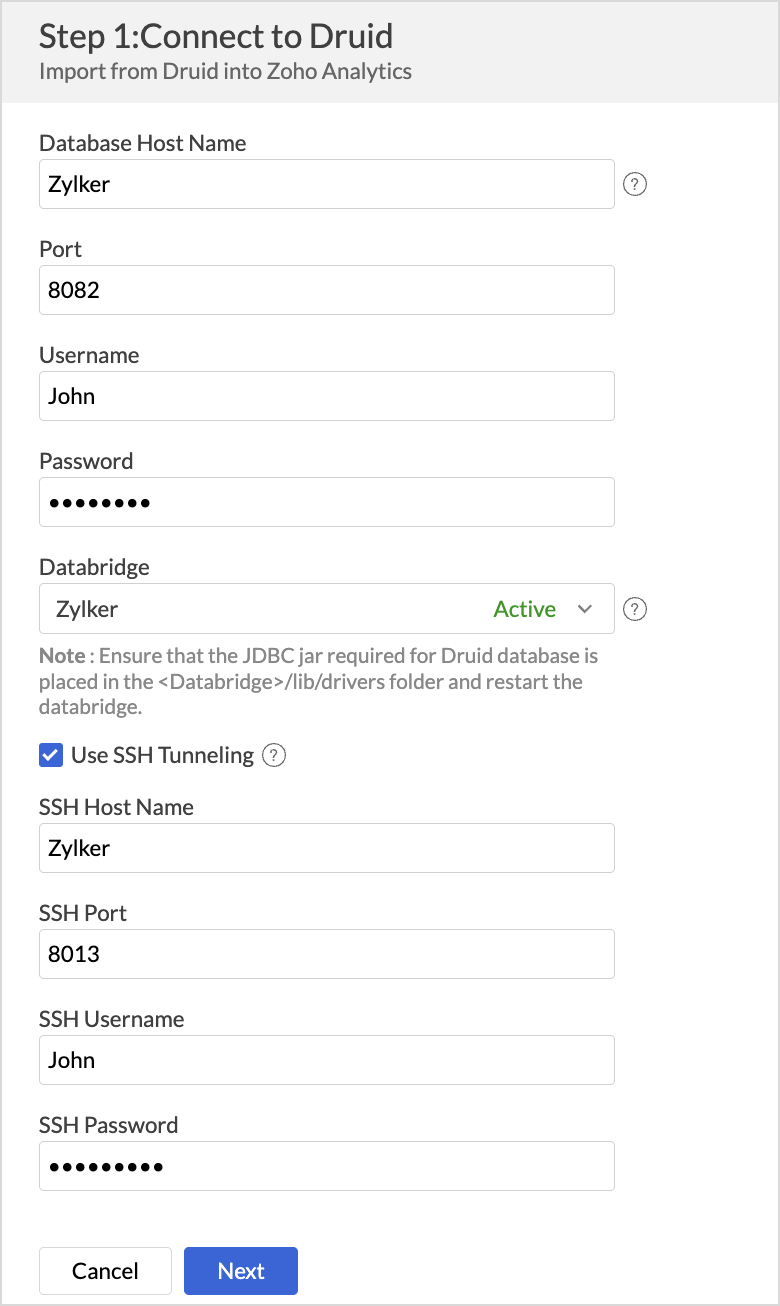This screenshot has height=1306, width=780.
Task: Click help icon beside Database Host Name
Action: coord(635,185)
